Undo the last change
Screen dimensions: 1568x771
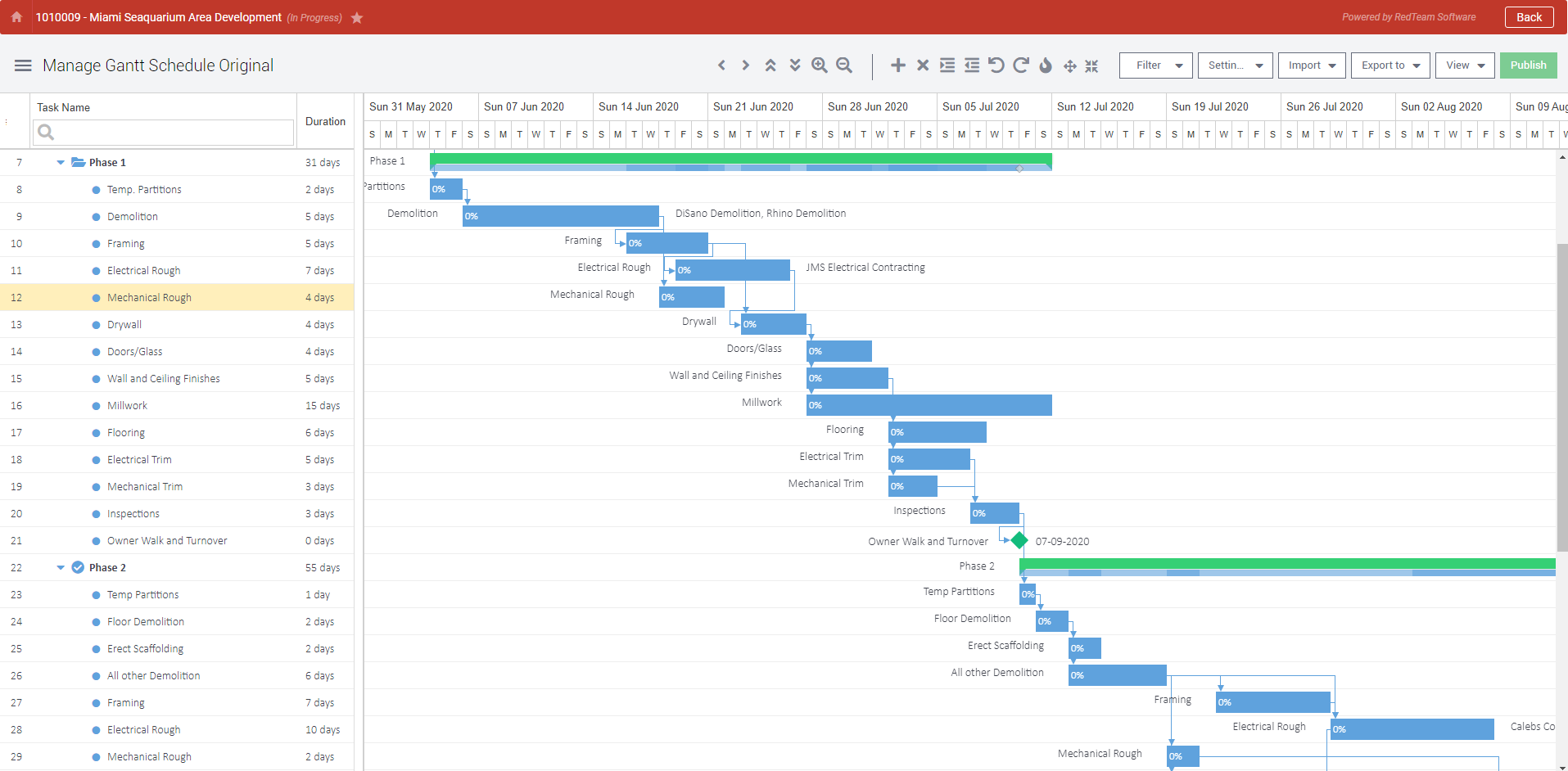(996, 65)
